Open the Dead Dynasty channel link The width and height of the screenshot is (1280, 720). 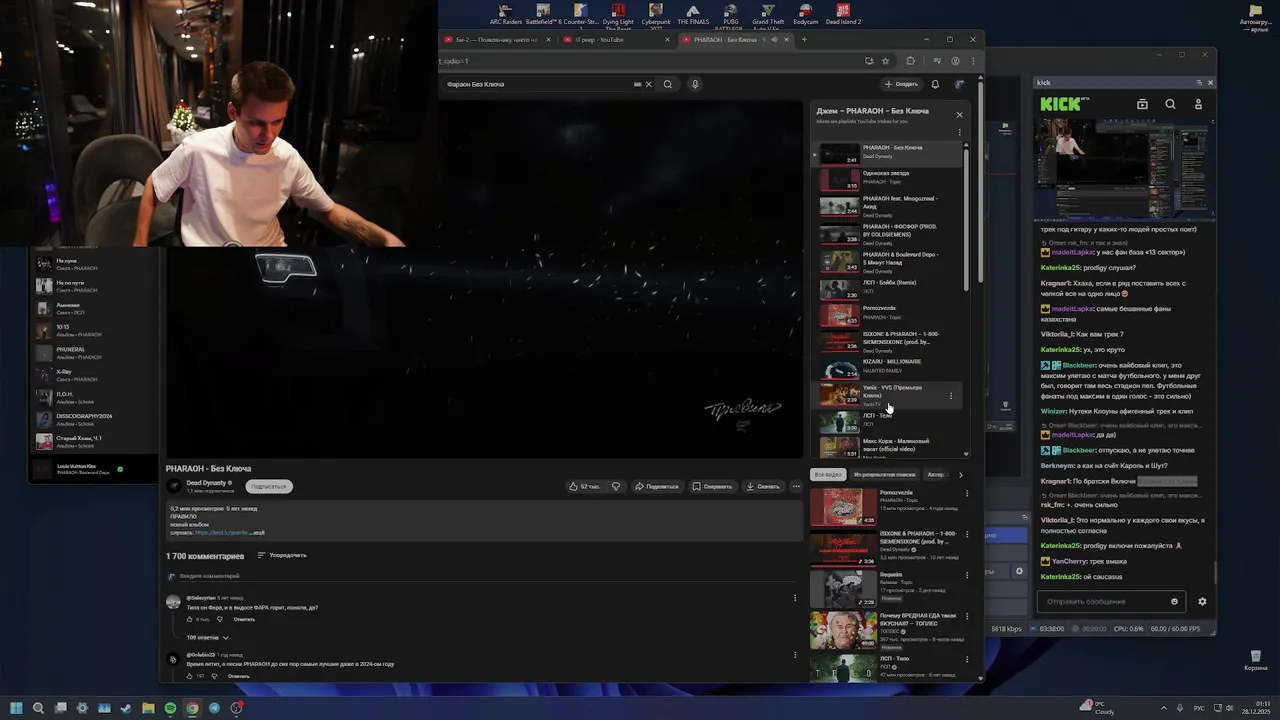point(205,483)
